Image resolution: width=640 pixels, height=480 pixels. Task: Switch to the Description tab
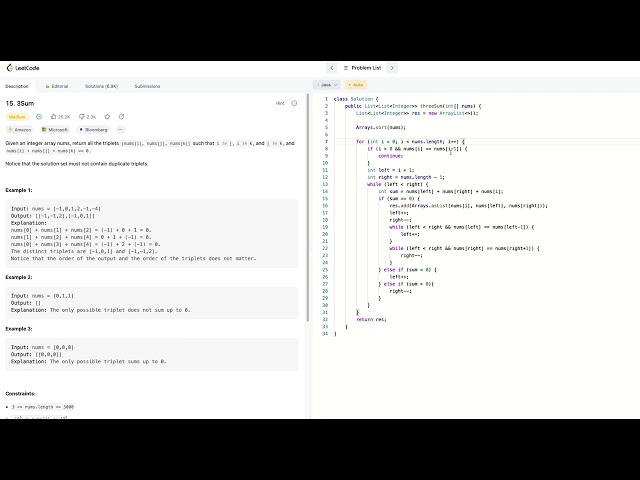(17, 86)
